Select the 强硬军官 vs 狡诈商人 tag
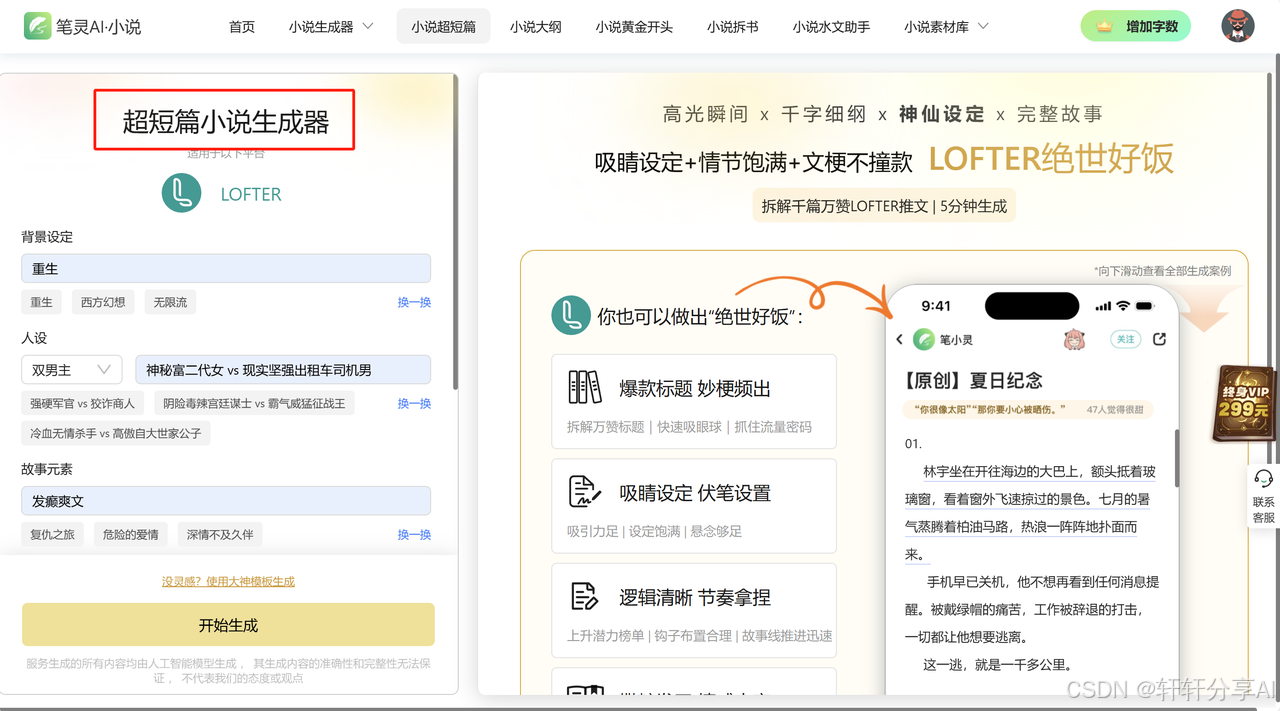Screen dimensions: 1280x711 tap(82, 403)
